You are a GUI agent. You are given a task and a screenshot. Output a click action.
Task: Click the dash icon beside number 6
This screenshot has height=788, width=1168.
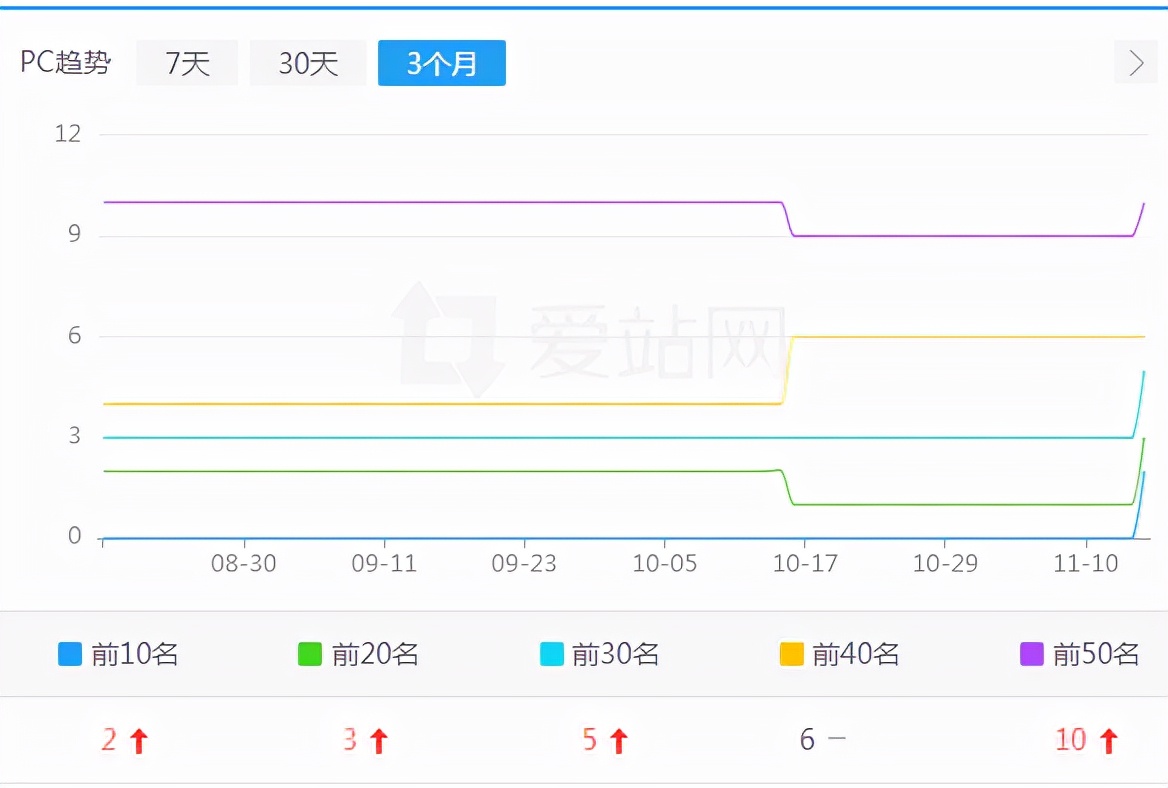(838, 739)
